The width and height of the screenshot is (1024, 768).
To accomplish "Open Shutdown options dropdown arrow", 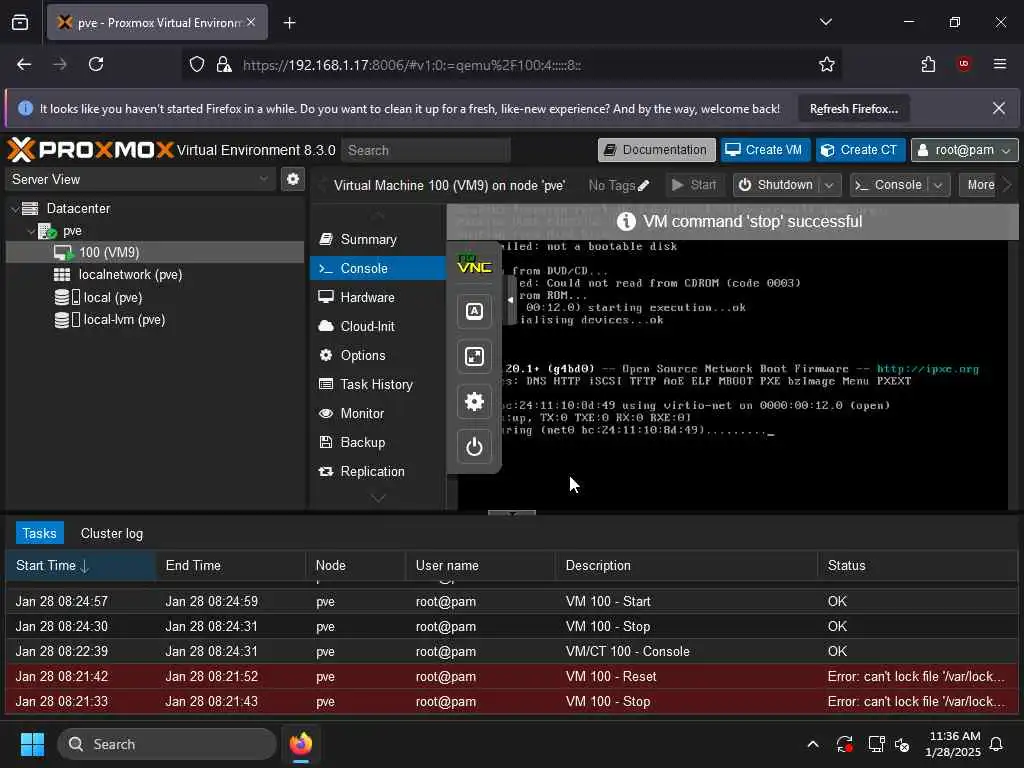I will 829,185.
